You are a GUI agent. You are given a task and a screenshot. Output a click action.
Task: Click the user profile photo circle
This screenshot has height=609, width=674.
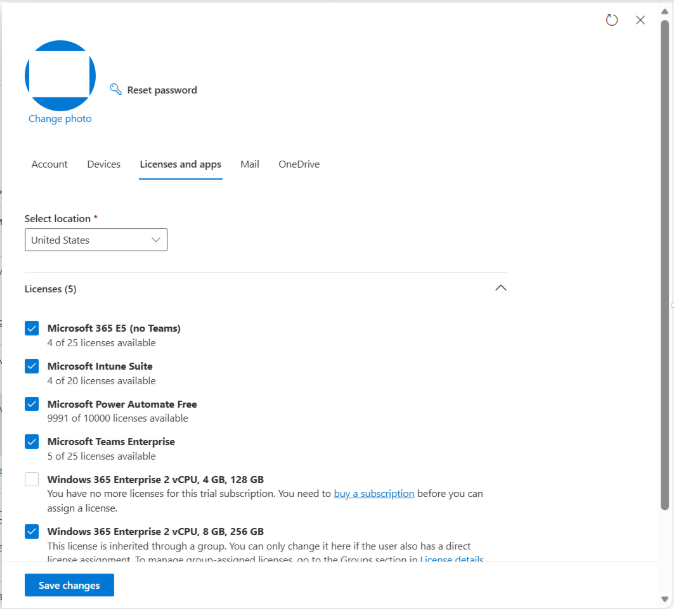[x=60, y=75]
